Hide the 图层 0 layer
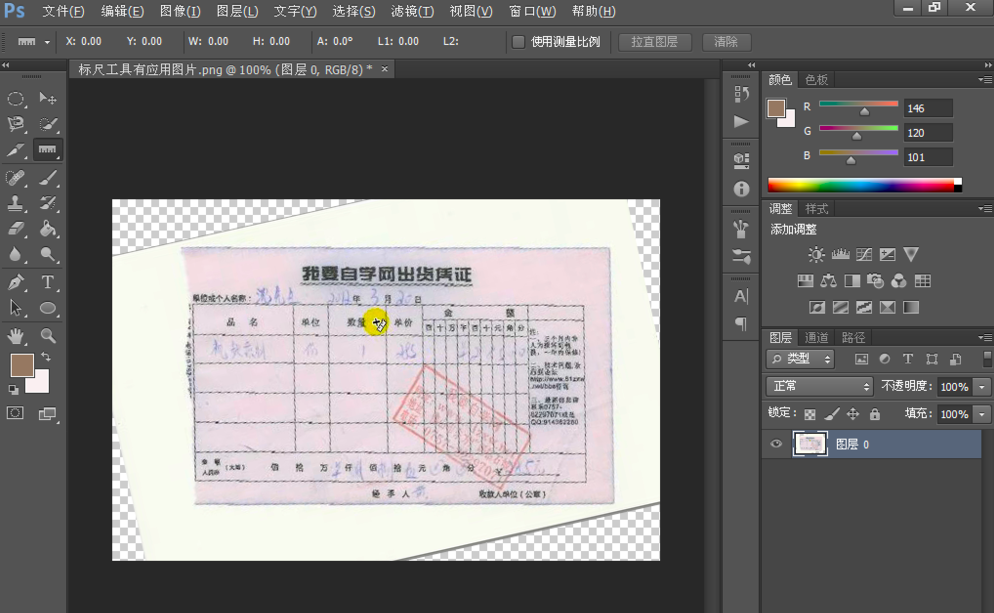Screen dimensions: 994x613 point(776,444)
